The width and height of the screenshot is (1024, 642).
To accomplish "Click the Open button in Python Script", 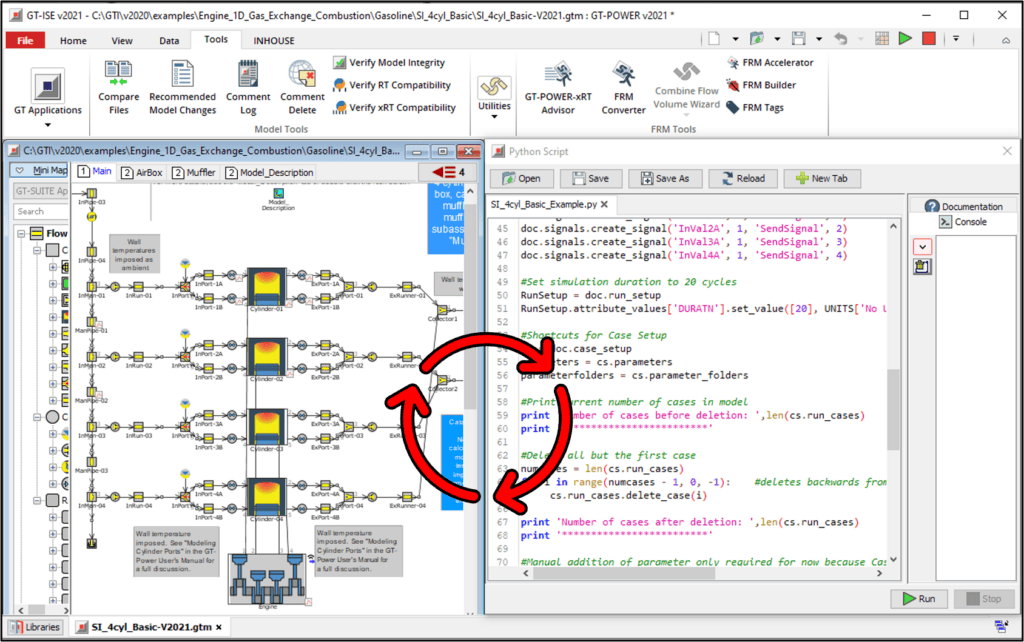I will (x=522, y=178).
